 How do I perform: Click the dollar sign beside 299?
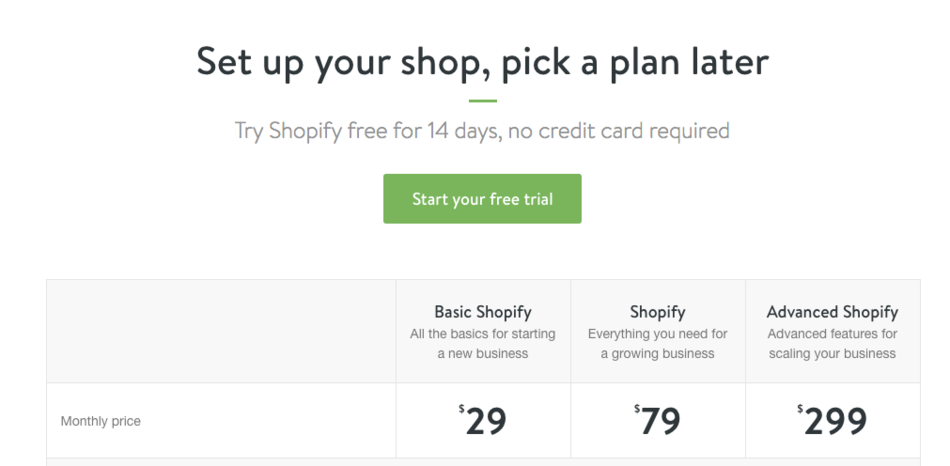(800, 408)
